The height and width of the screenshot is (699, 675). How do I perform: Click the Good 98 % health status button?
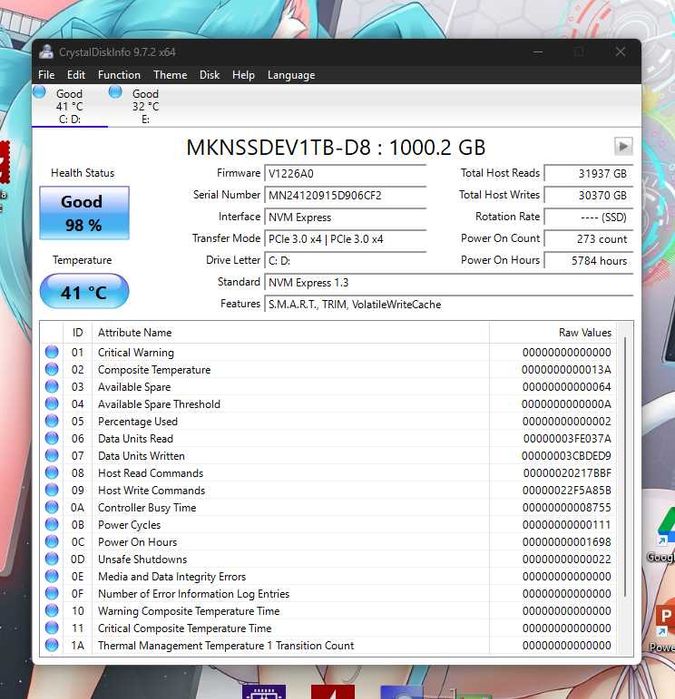[x=84, y=213]
